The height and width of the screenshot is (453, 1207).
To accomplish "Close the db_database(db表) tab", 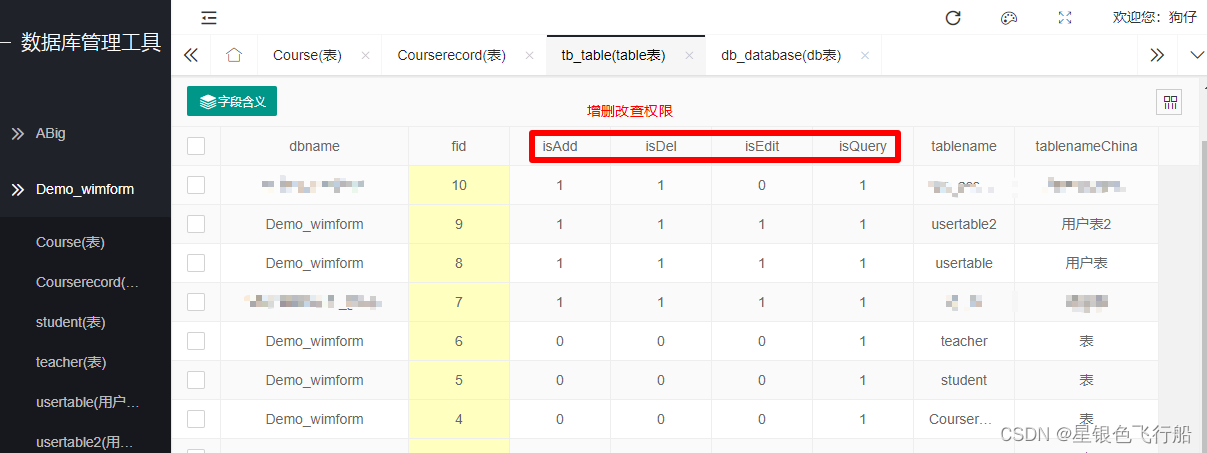I will click(865, 56).
